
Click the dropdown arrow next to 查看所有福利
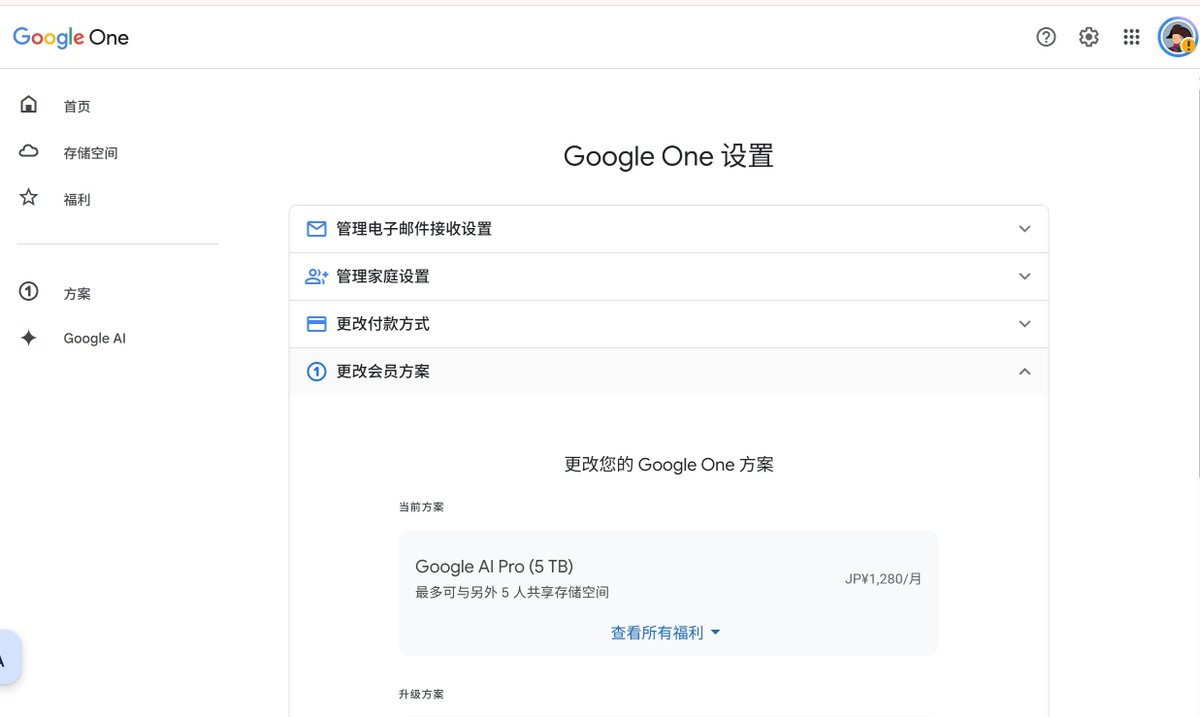(715, 633)
